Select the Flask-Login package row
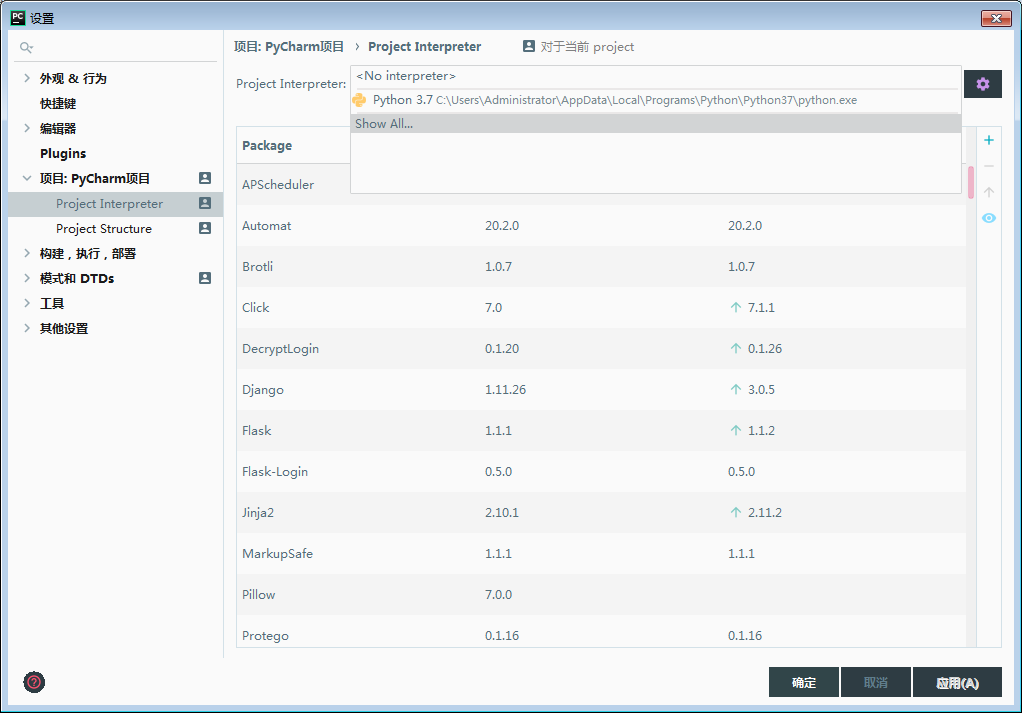The image size is (1022, 713). (x=601, y=472)
